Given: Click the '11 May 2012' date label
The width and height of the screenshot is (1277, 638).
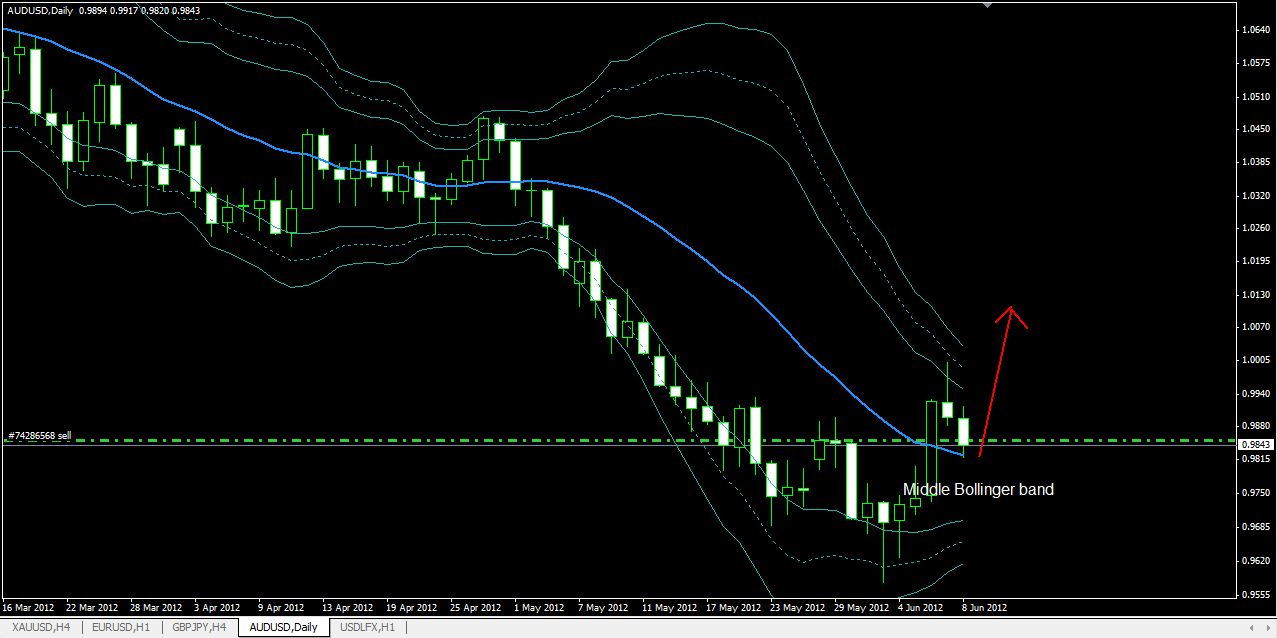Looking at the screenshot, I should [x=669, y=607].
